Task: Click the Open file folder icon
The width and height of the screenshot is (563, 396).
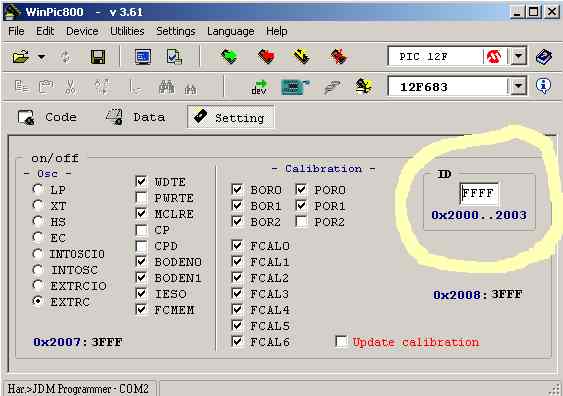Action: pyautogui.click(x=20, y=57)
